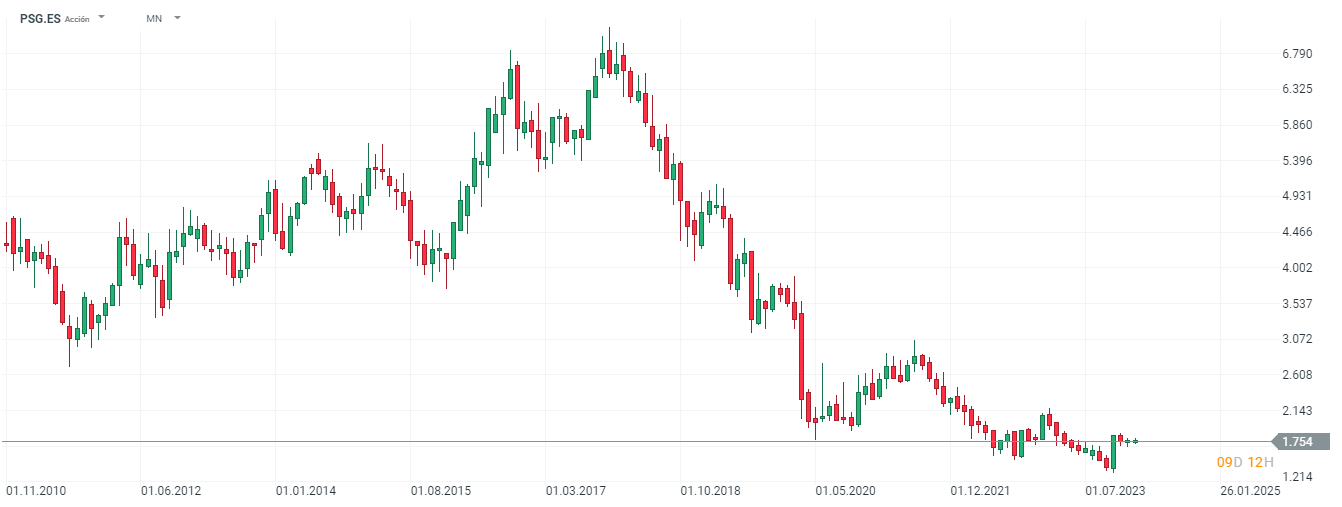The image size is (1342, 507).
Task: Click the 6.790 price axis label
Action: click(1296, 53)
